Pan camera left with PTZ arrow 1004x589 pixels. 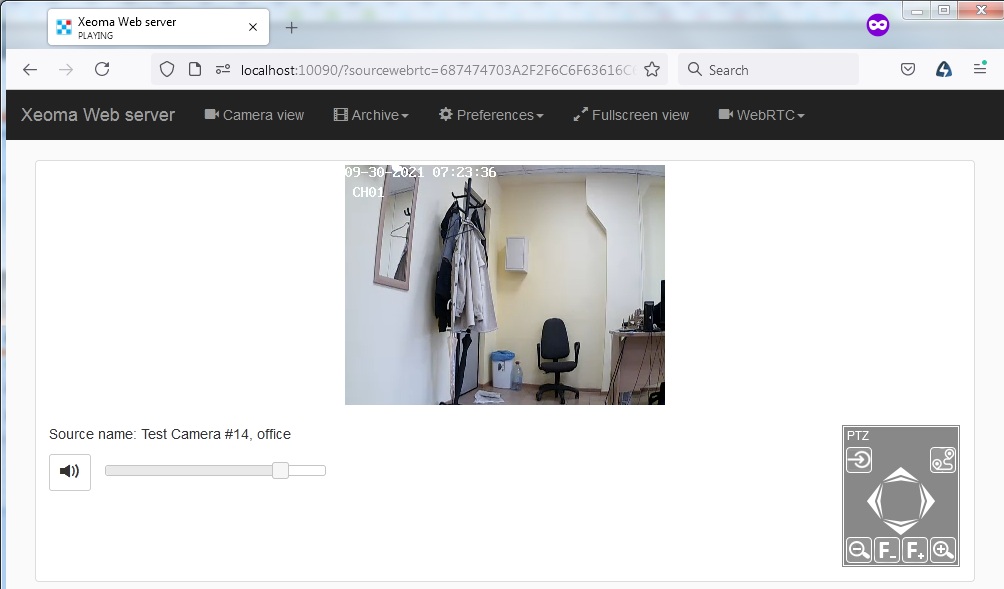point(874,501)
